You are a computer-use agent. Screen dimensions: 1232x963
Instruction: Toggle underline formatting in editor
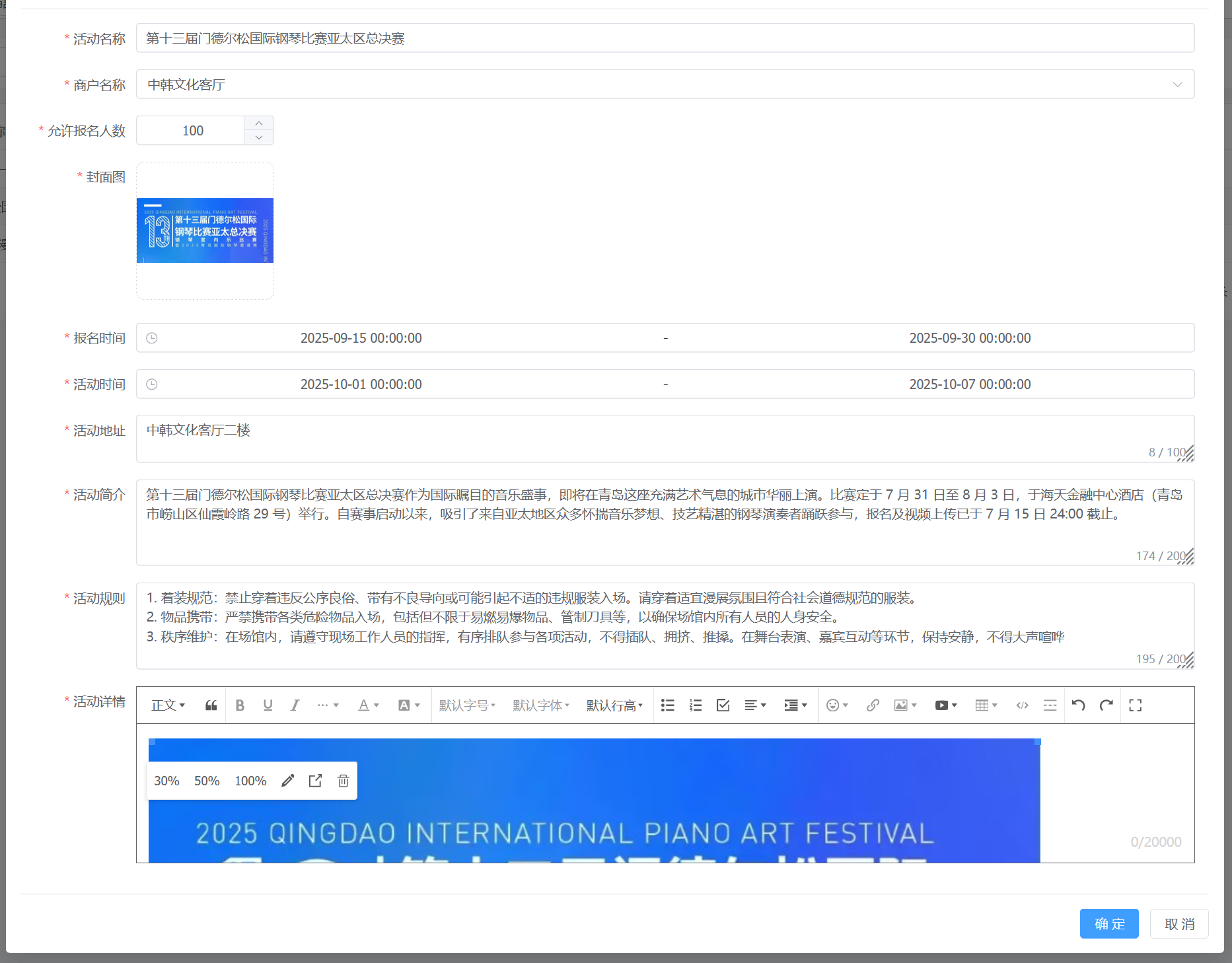268,705
